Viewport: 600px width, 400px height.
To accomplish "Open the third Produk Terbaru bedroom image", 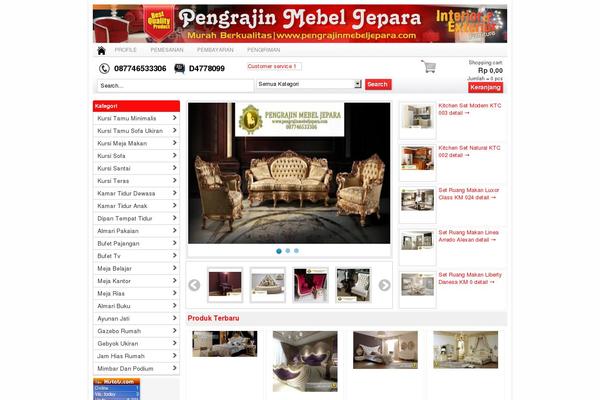I will point(385,350).
